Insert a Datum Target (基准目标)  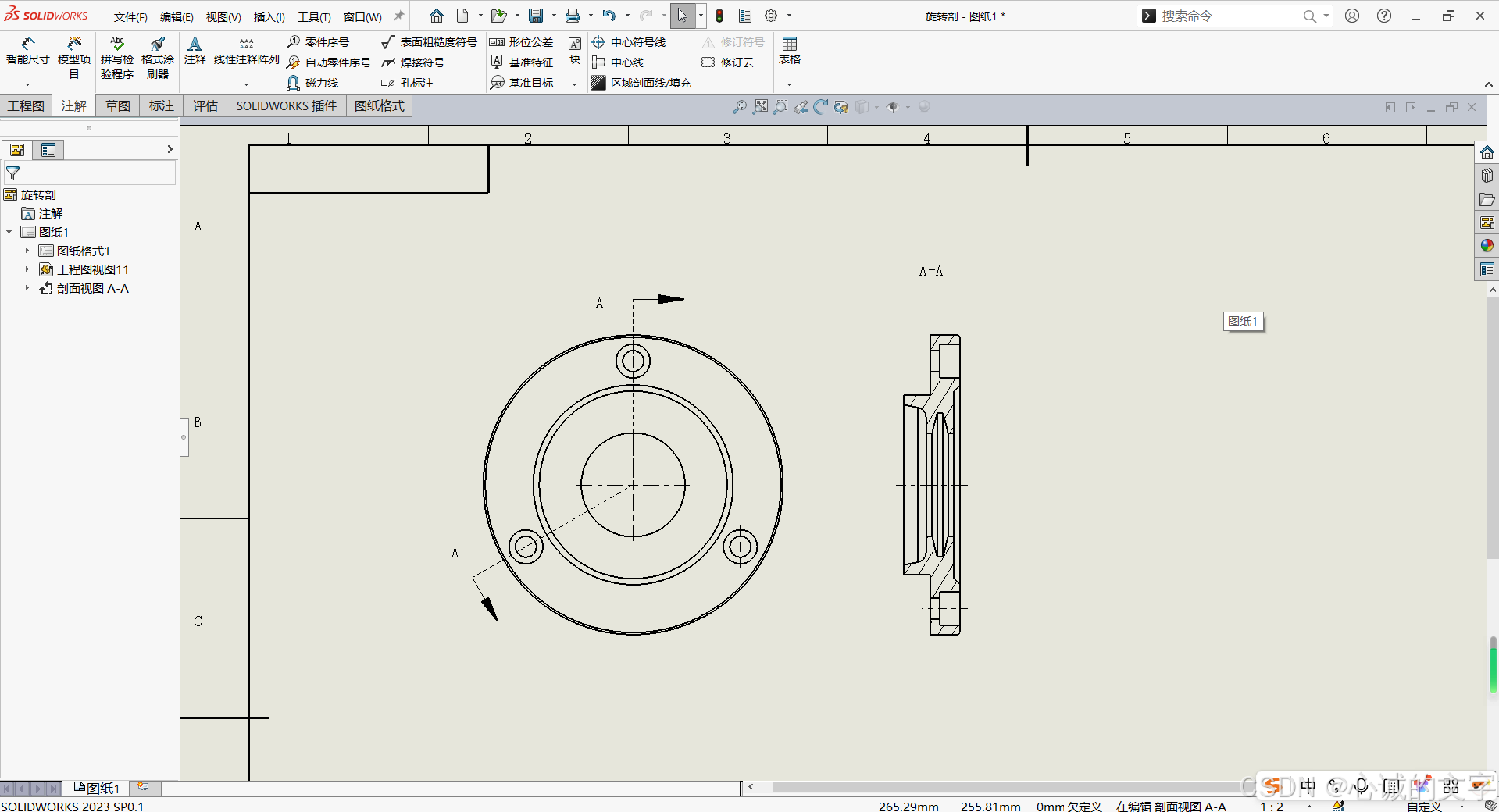(x=521, y=83)
